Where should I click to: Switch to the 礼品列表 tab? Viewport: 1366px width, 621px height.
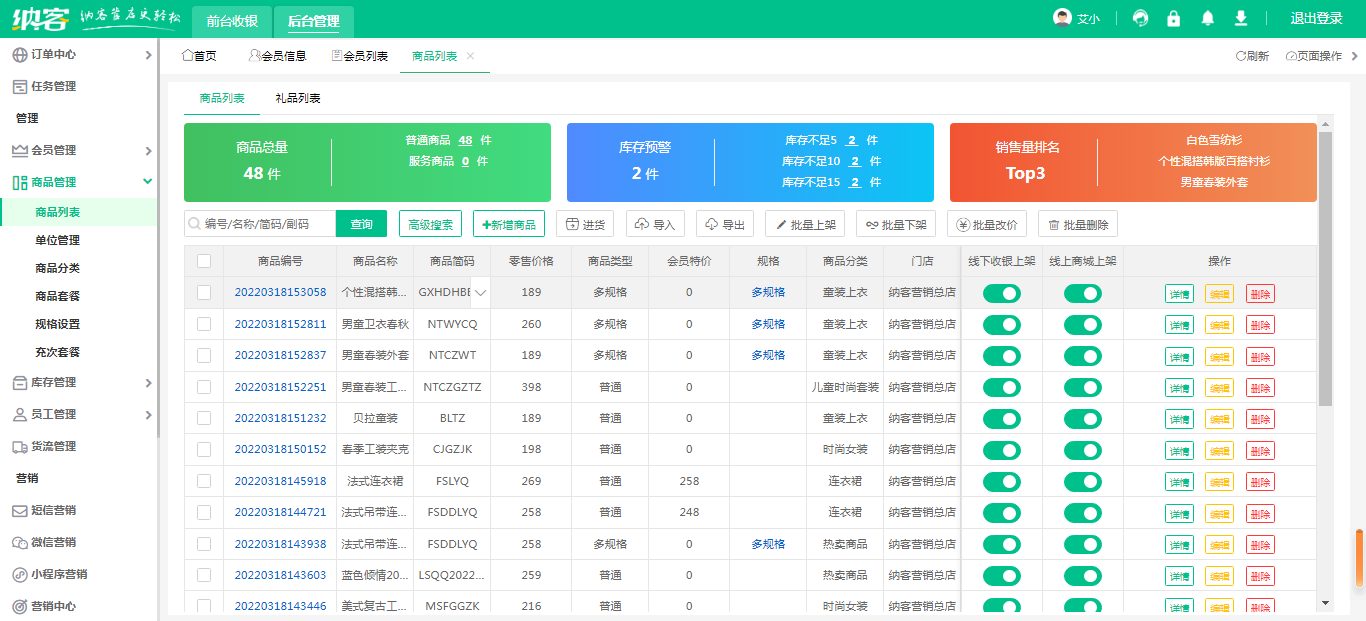[x=298, y=99]
